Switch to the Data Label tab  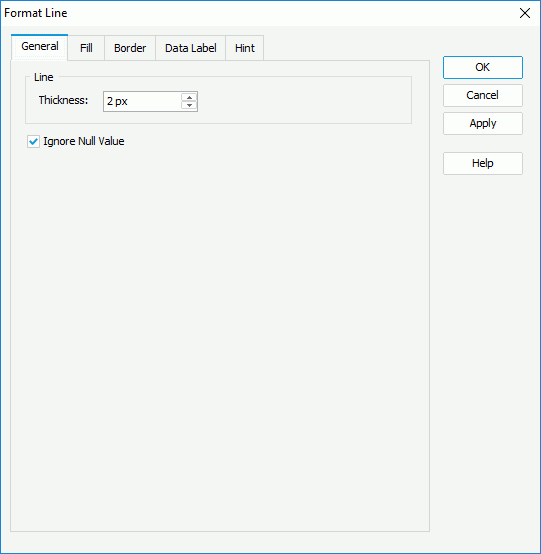pyautogui.click(x=190, y=48)
